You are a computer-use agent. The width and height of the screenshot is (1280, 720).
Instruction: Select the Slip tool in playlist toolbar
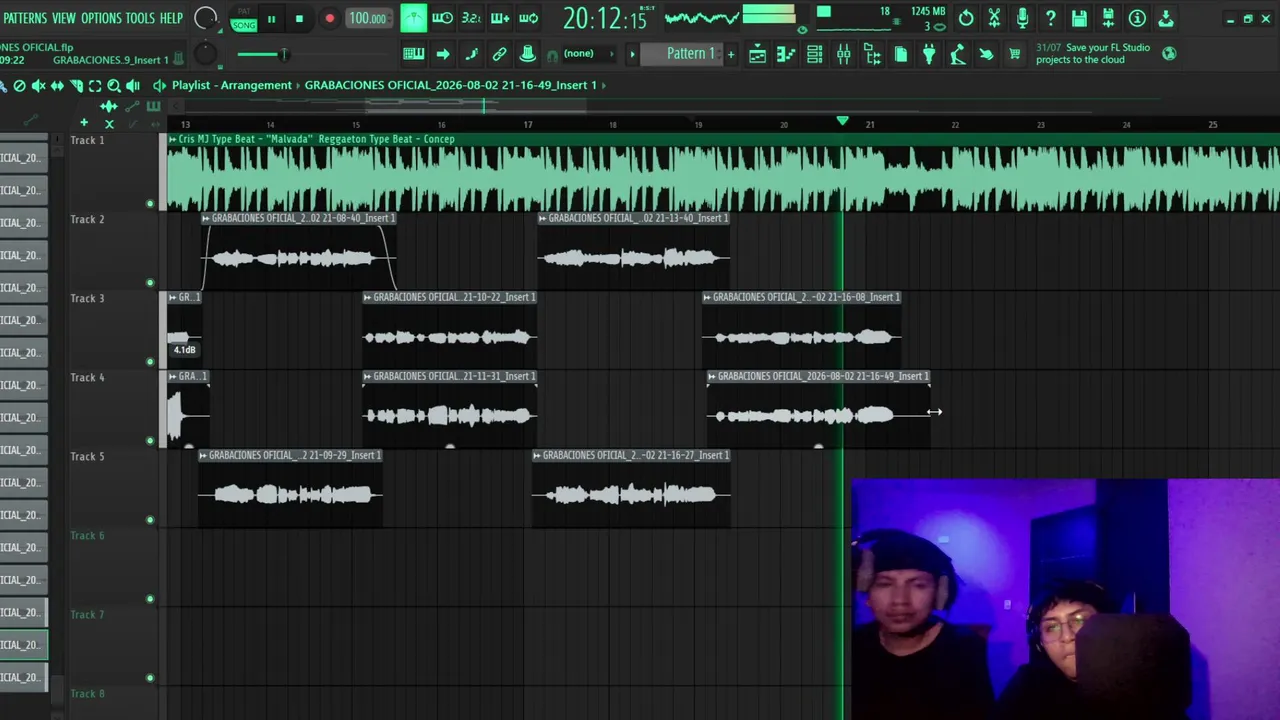[57, 86]
